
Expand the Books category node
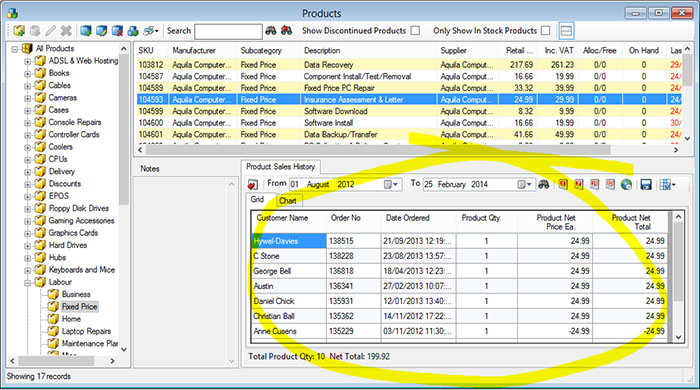click(28, 73)
